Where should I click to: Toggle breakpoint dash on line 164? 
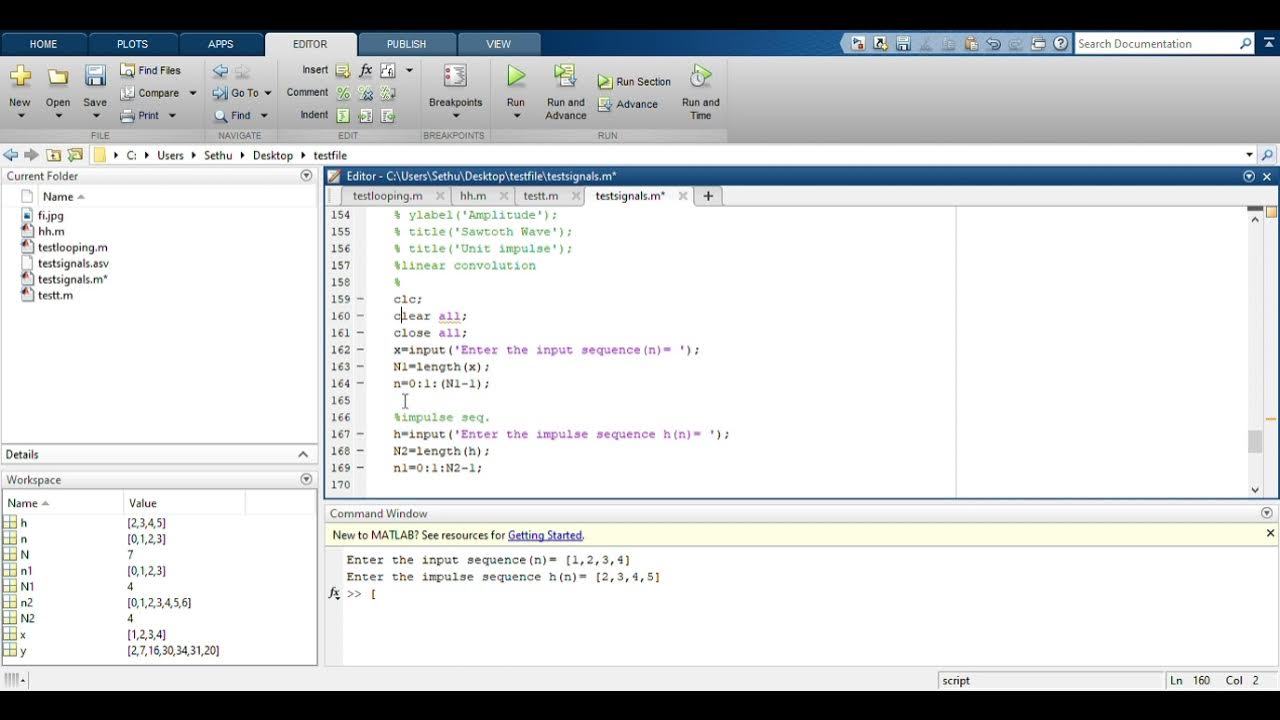point(360,383)
